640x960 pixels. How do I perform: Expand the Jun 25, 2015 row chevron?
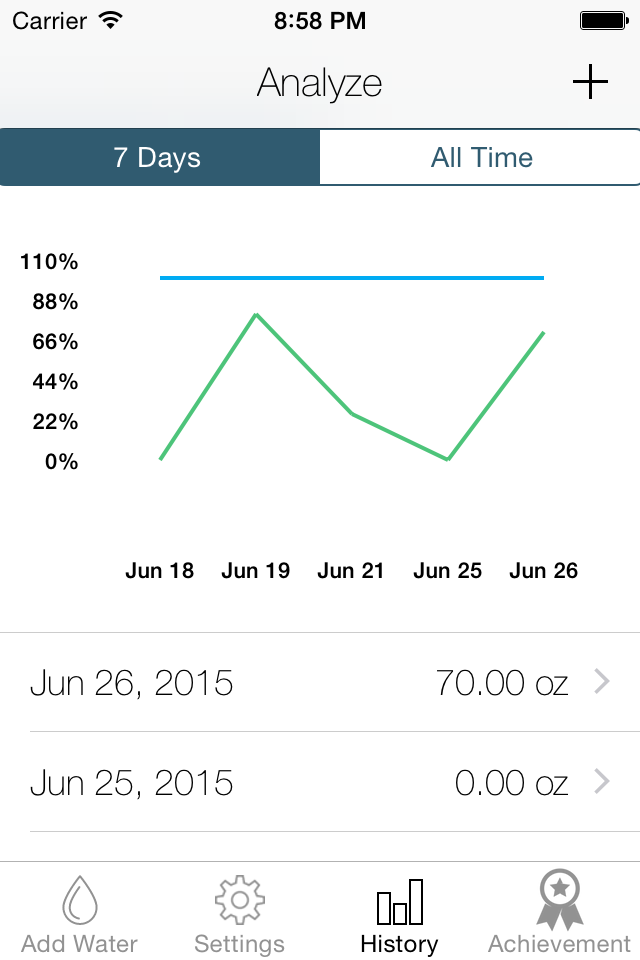click(603, 782)
